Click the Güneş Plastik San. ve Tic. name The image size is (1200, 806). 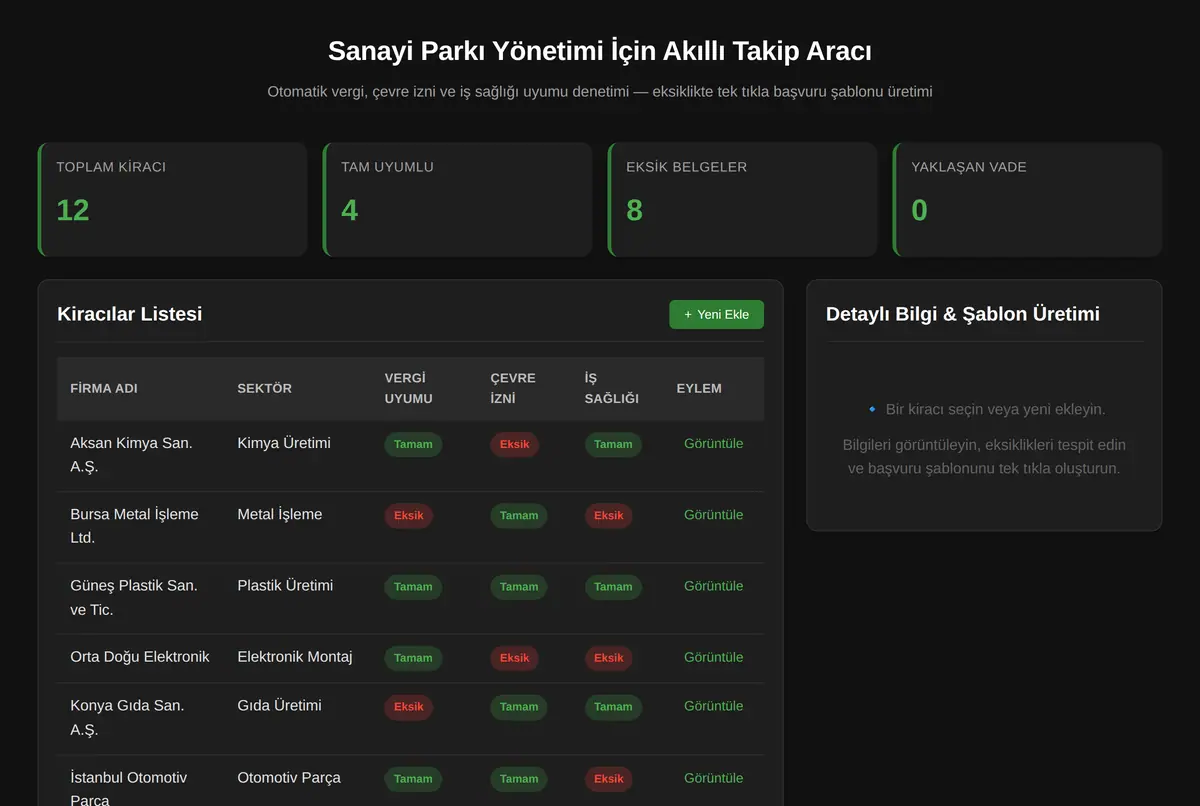[134, 597]
